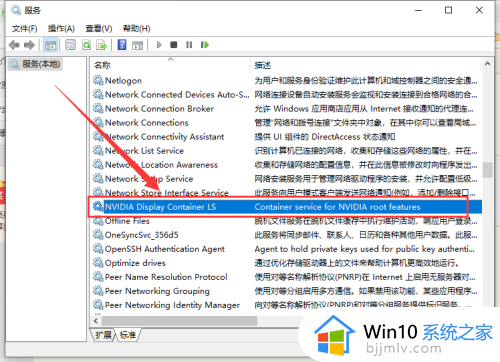Select the OneSyncSvc_356d5 service
Viewport: 500px width, 362px height.
click(x=287, y=235)
